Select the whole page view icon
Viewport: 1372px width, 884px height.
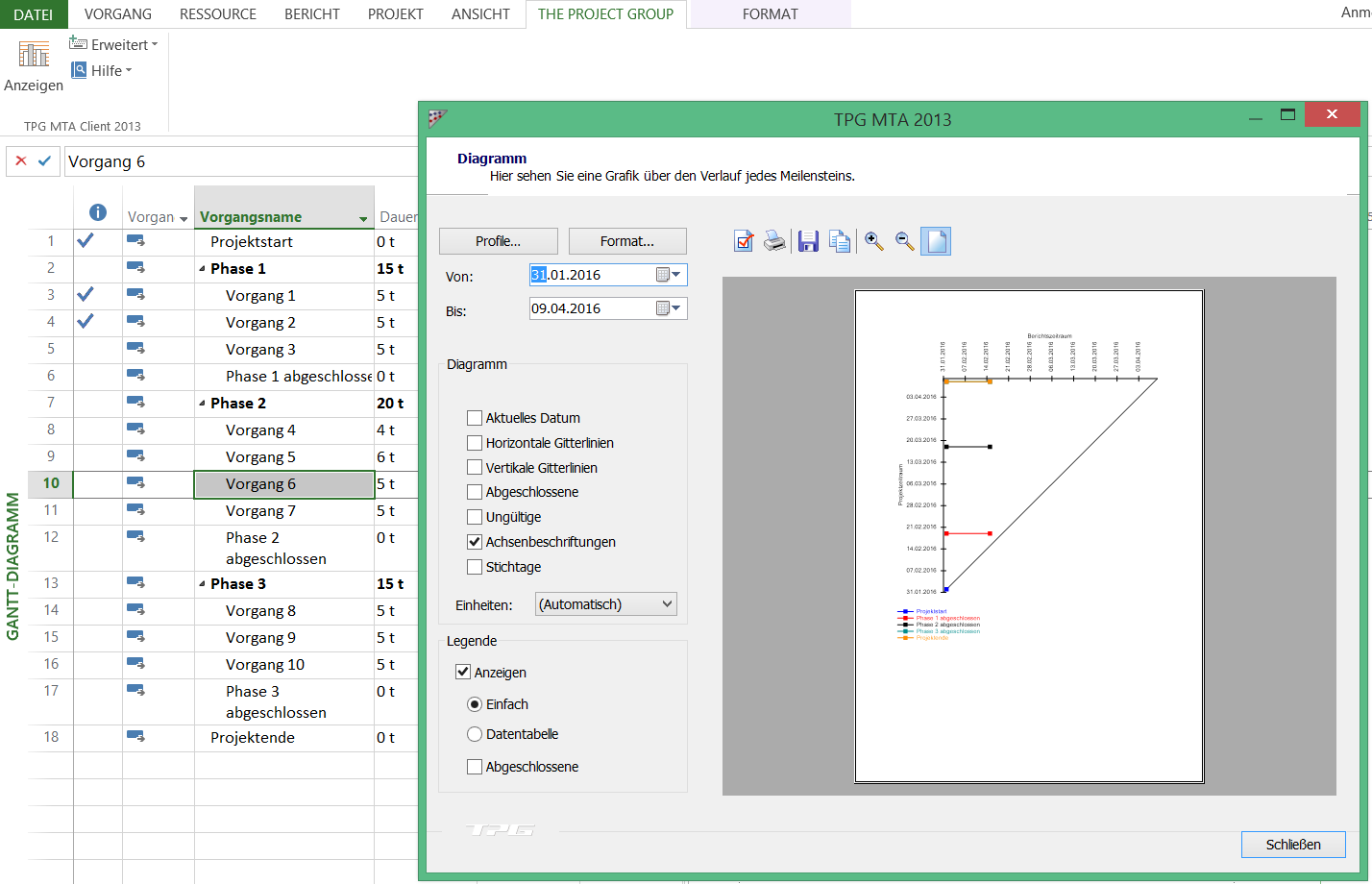[936, 241]
